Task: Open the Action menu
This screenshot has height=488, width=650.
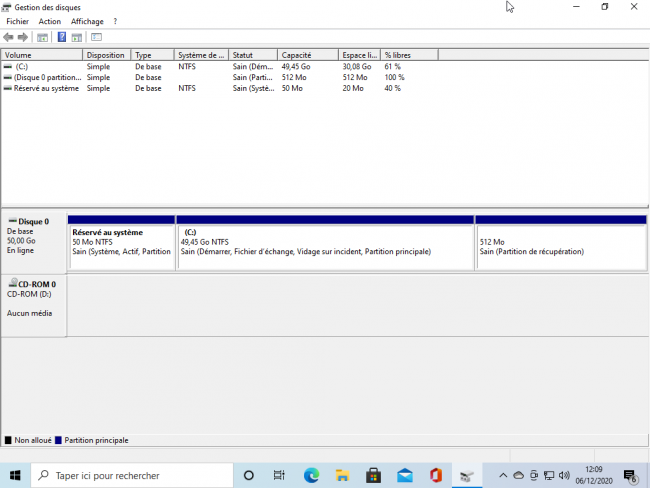Action: tap(49, 21)
